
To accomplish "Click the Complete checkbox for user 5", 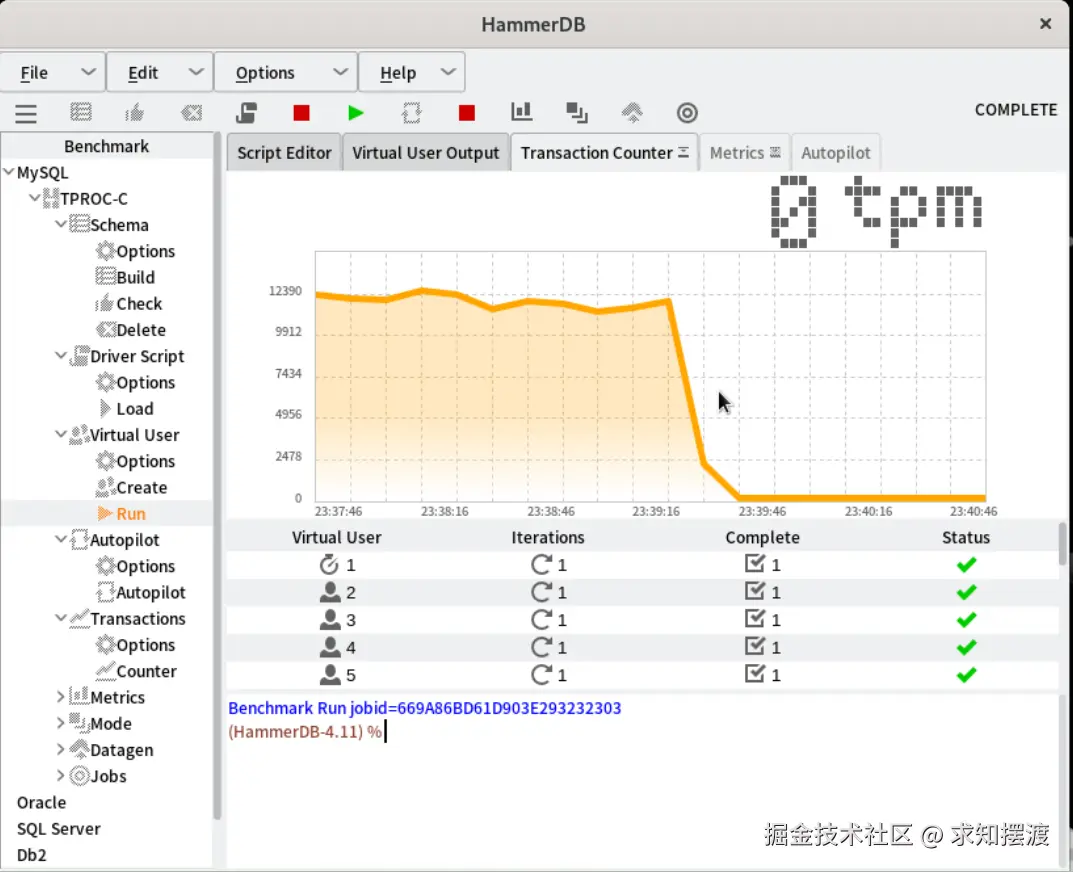I will (x=754, y=674).
